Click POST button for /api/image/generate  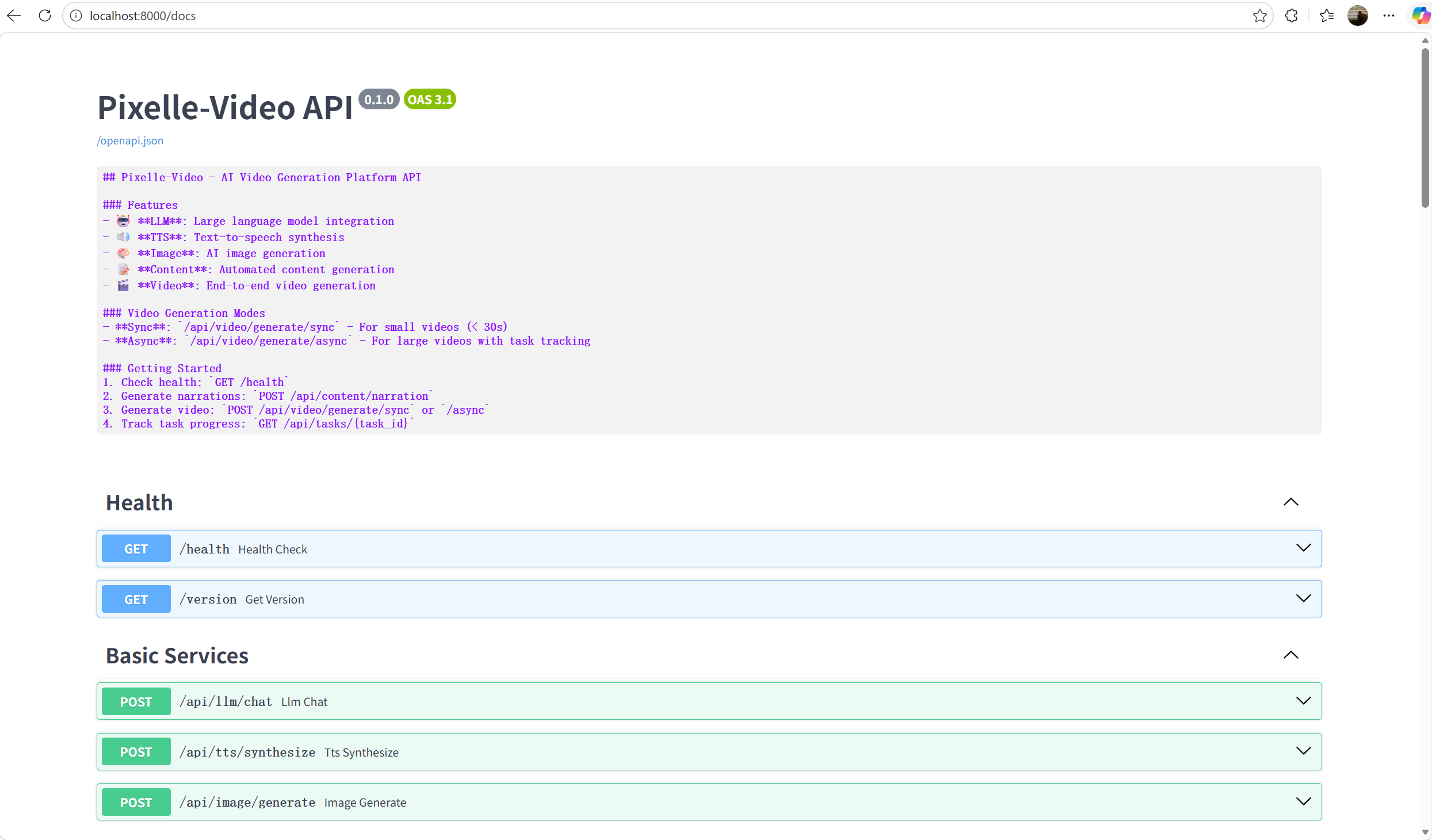pos(136,803)
